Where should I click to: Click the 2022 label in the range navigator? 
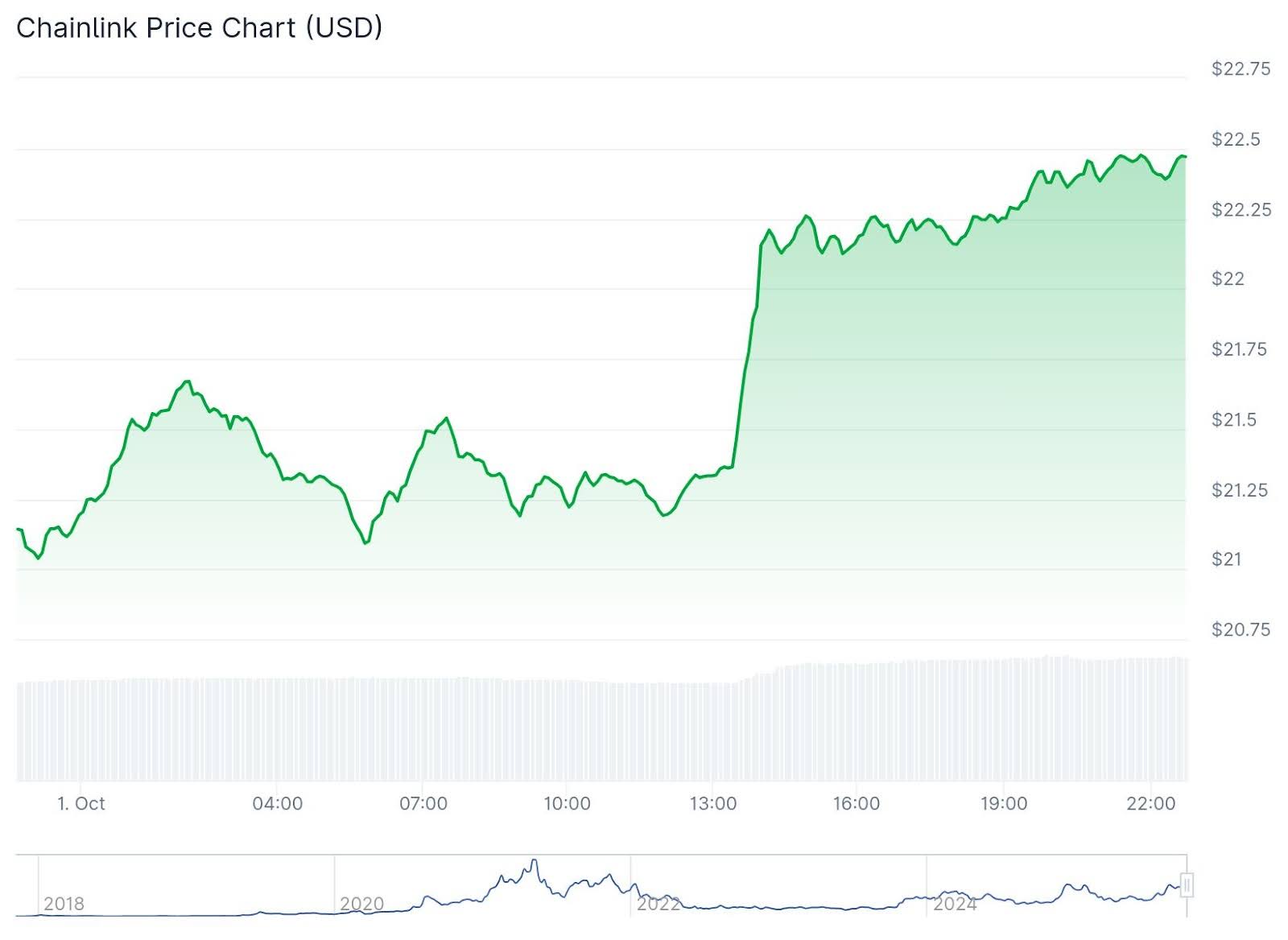click(x=658, y=904)
